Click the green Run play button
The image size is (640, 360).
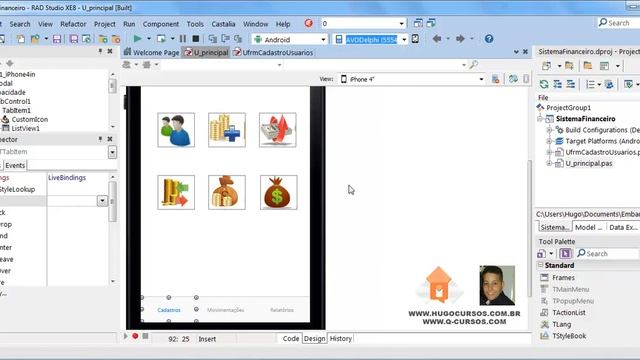pos(138,39)
